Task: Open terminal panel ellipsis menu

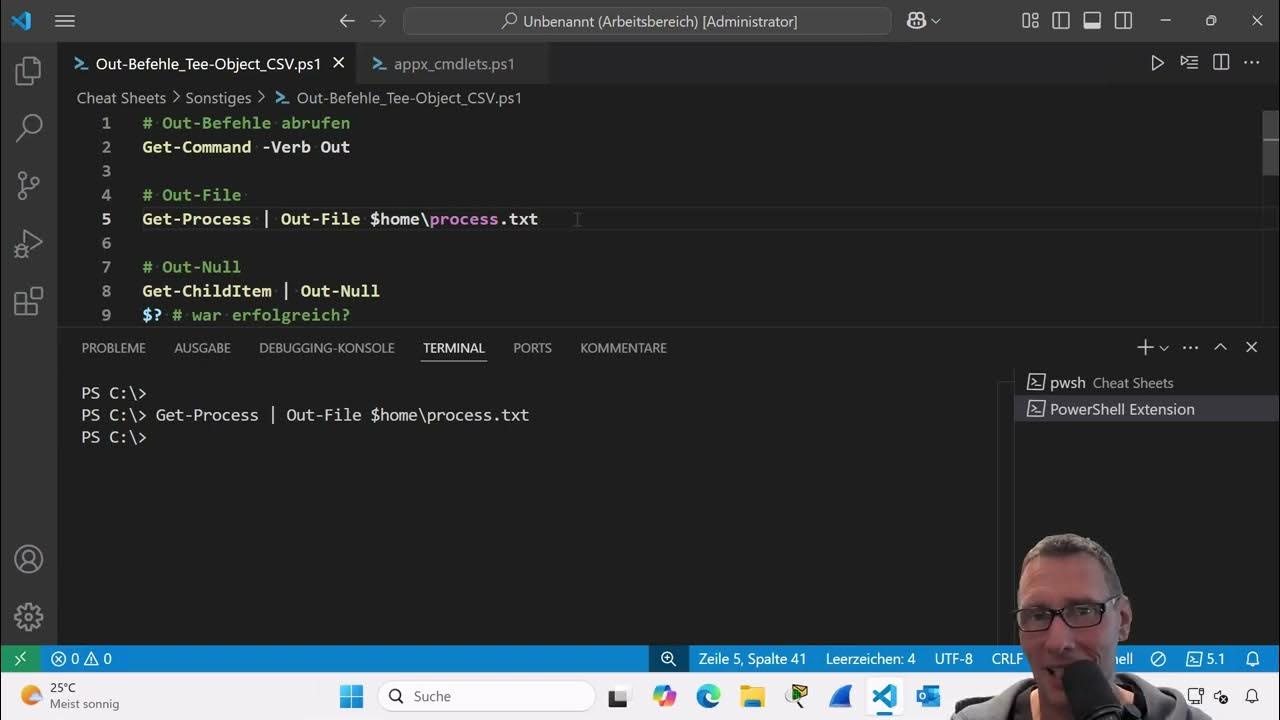Action: pos(1189,347)
